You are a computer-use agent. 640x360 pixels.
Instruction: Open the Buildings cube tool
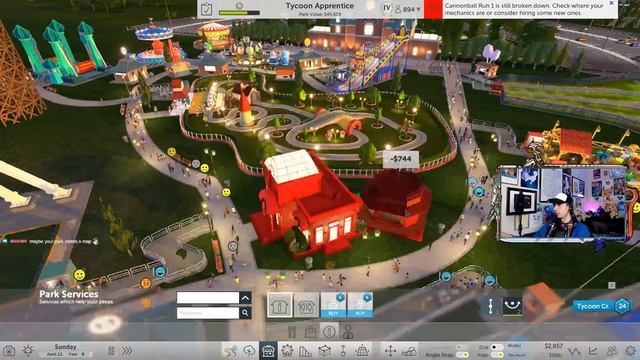coord(324,351)
